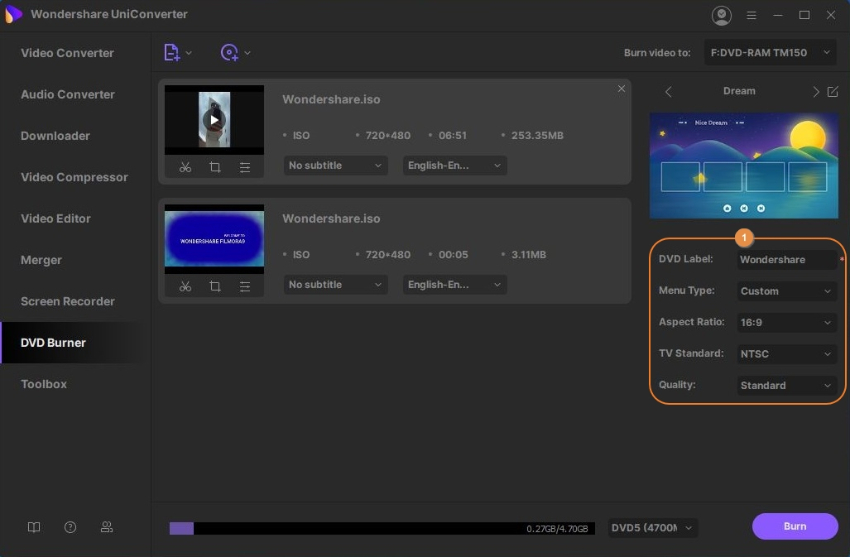Go to the next DVD template
The width and height of the screenshot is (850, 557).
(815, 91)
